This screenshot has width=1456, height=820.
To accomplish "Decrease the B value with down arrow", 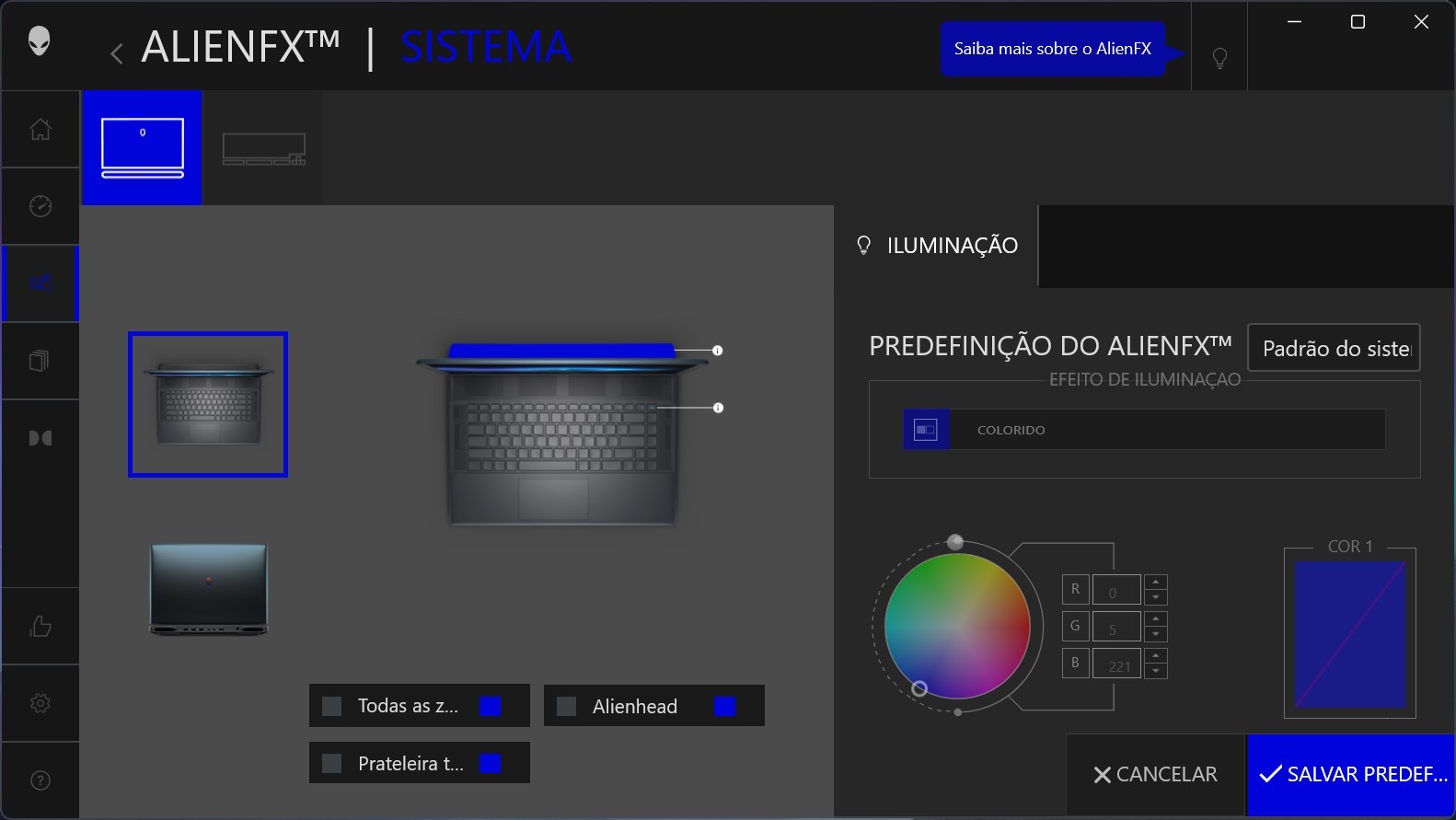I will 1156,671.
